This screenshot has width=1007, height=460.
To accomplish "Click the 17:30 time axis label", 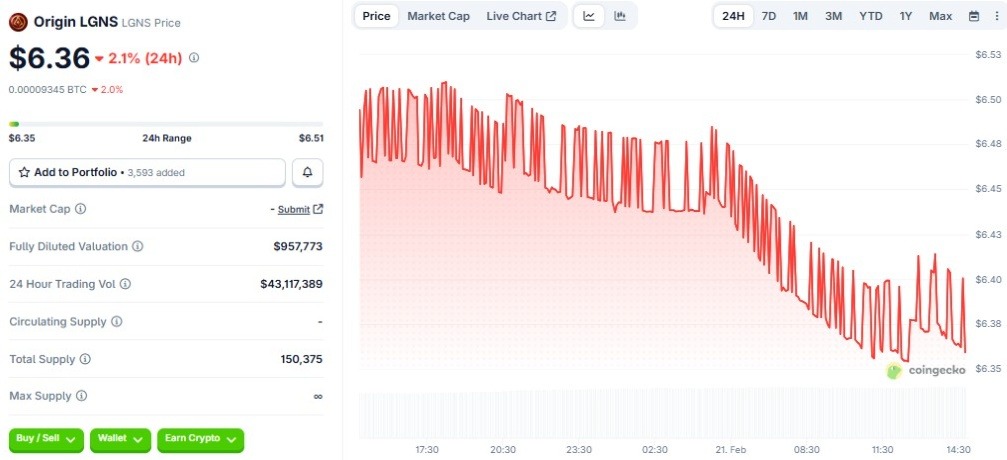I will tap(427, 449).
